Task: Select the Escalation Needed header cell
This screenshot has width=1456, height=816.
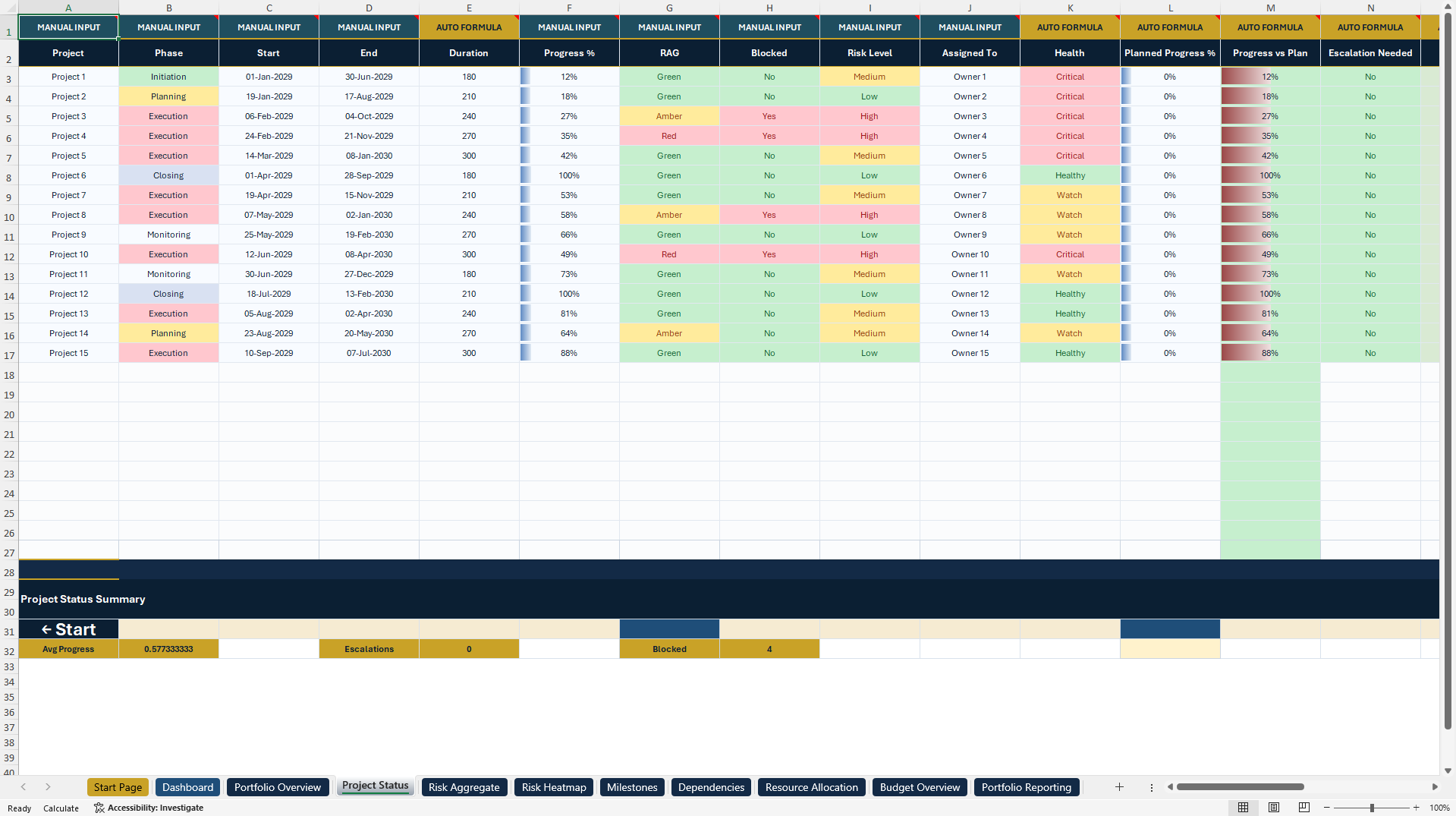Action: pos(1370,53)
